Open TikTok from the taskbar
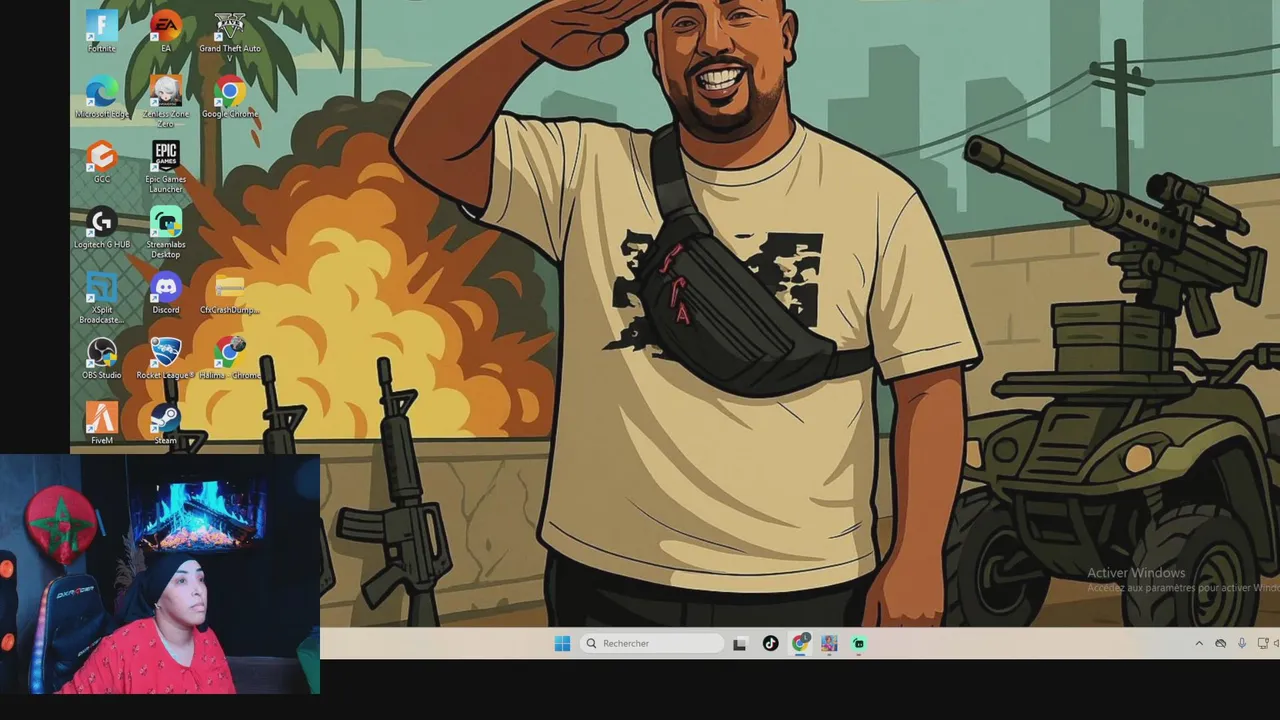 coord(770,643)
